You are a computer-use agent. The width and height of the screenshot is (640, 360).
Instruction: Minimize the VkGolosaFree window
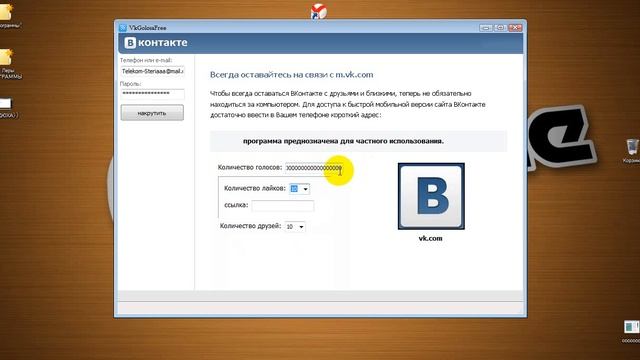click(486, 28)
